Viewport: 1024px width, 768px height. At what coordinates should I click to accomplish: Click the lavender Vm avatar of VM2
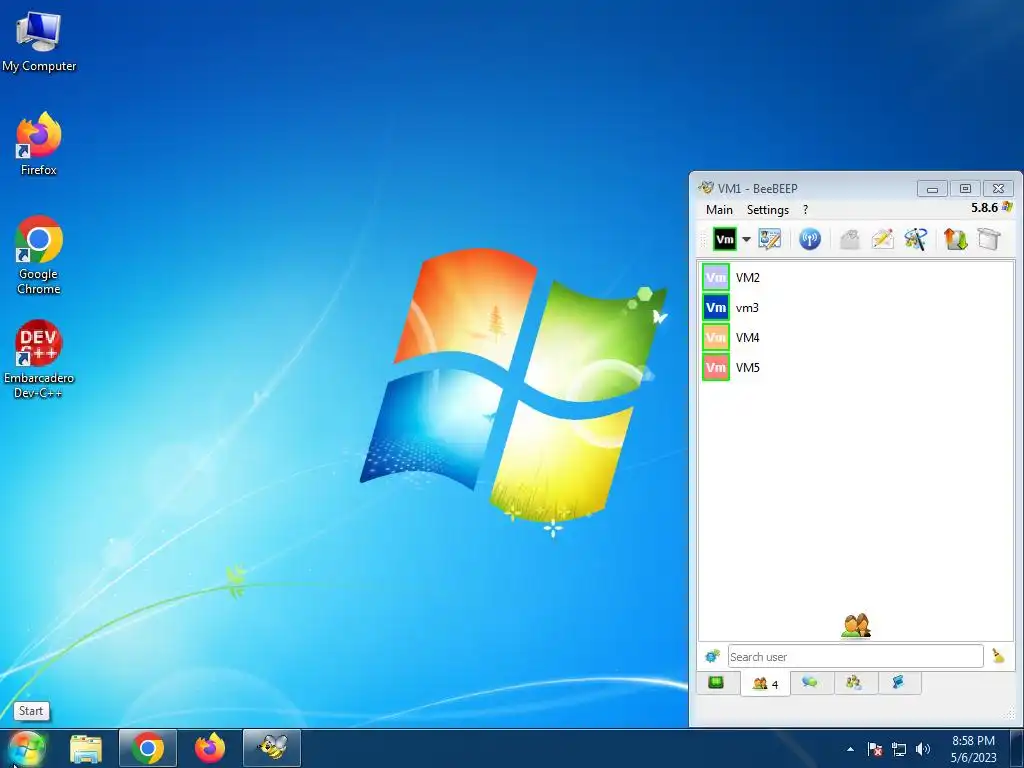[716, 278]
